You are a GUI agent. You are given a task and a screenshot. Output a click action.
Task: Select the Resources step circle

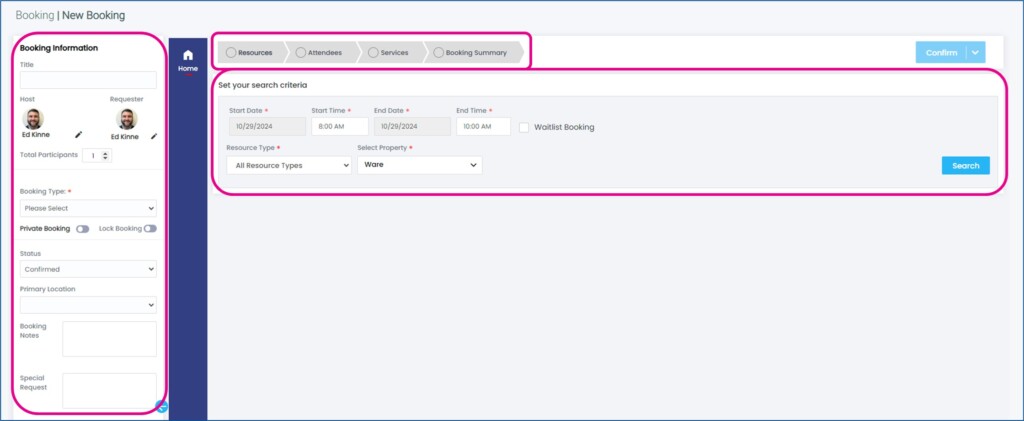tap(231, 53)
